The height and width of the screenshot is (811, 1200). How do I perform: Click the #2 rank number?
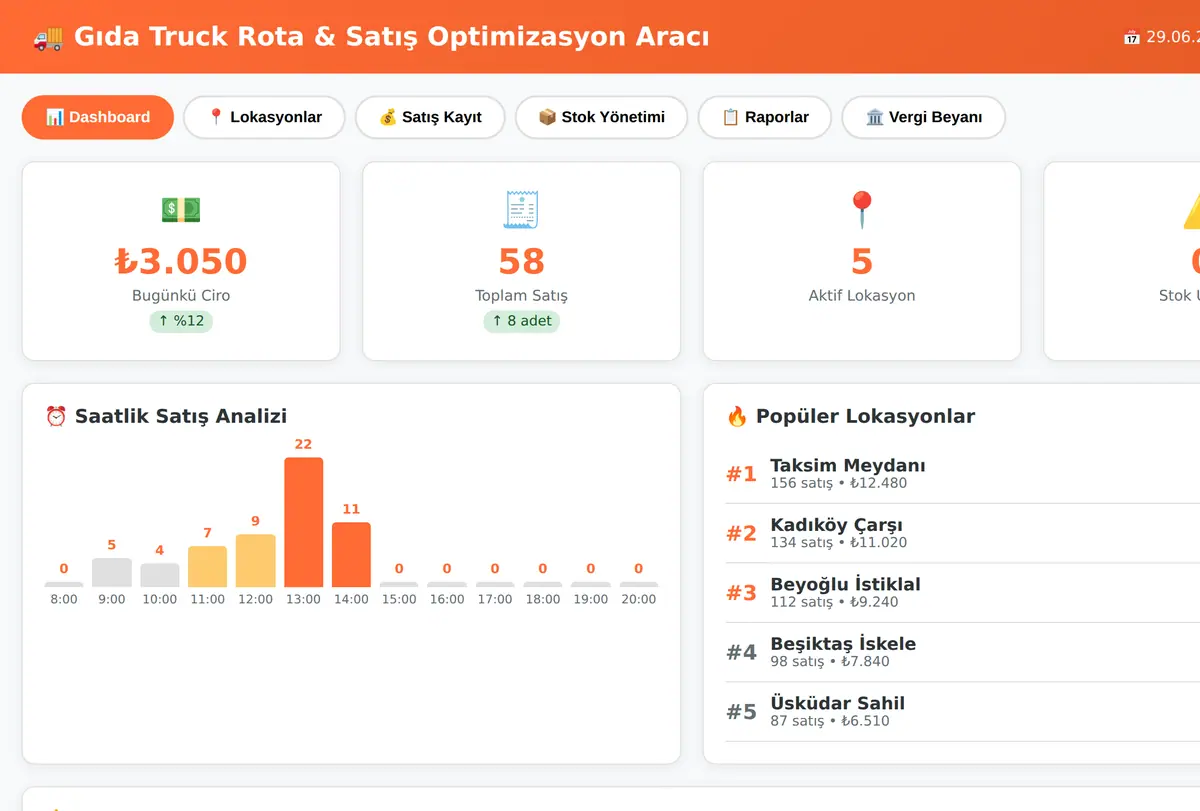tap(741, 533)
